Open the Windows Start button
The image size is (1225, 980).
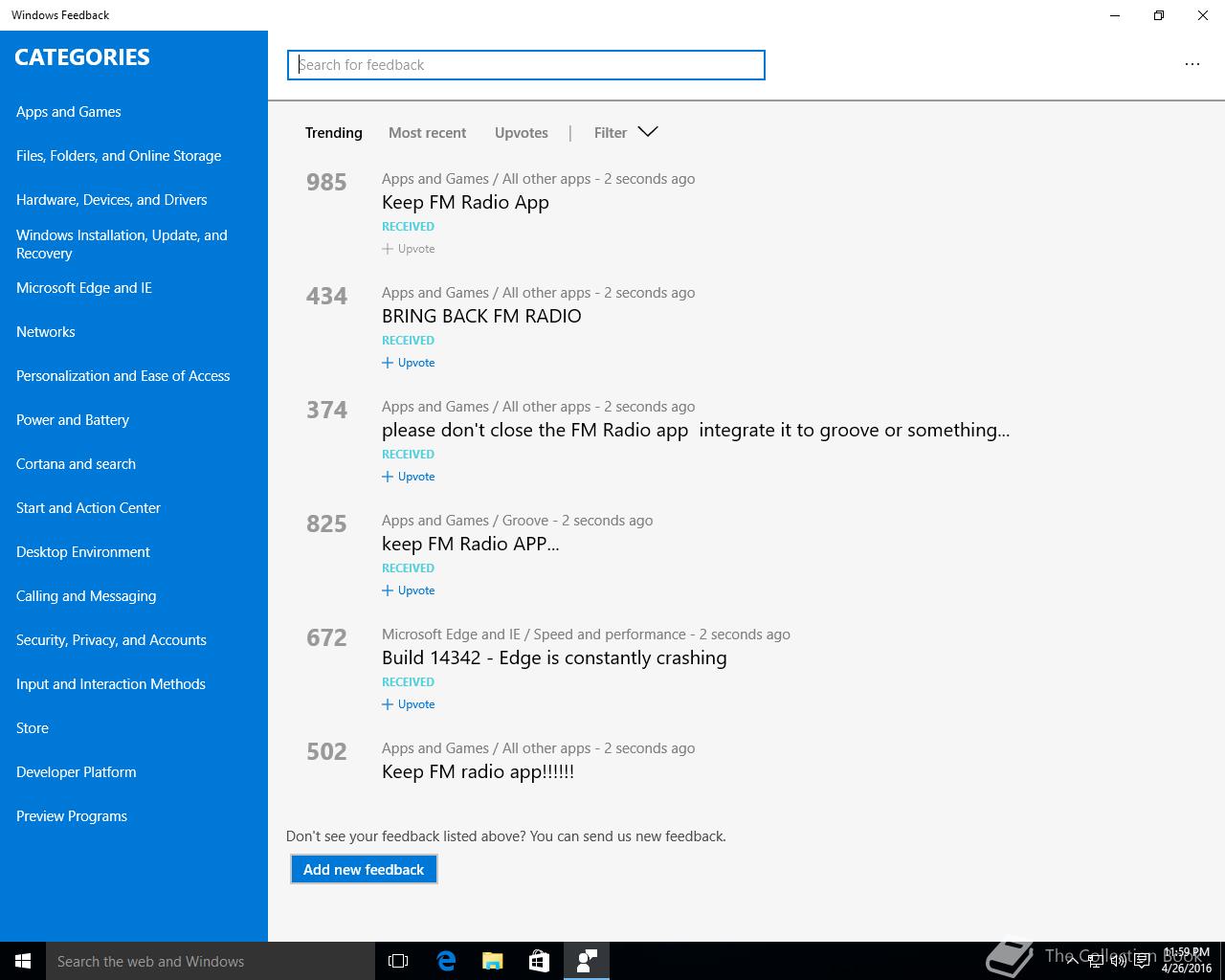click(23, 961)
